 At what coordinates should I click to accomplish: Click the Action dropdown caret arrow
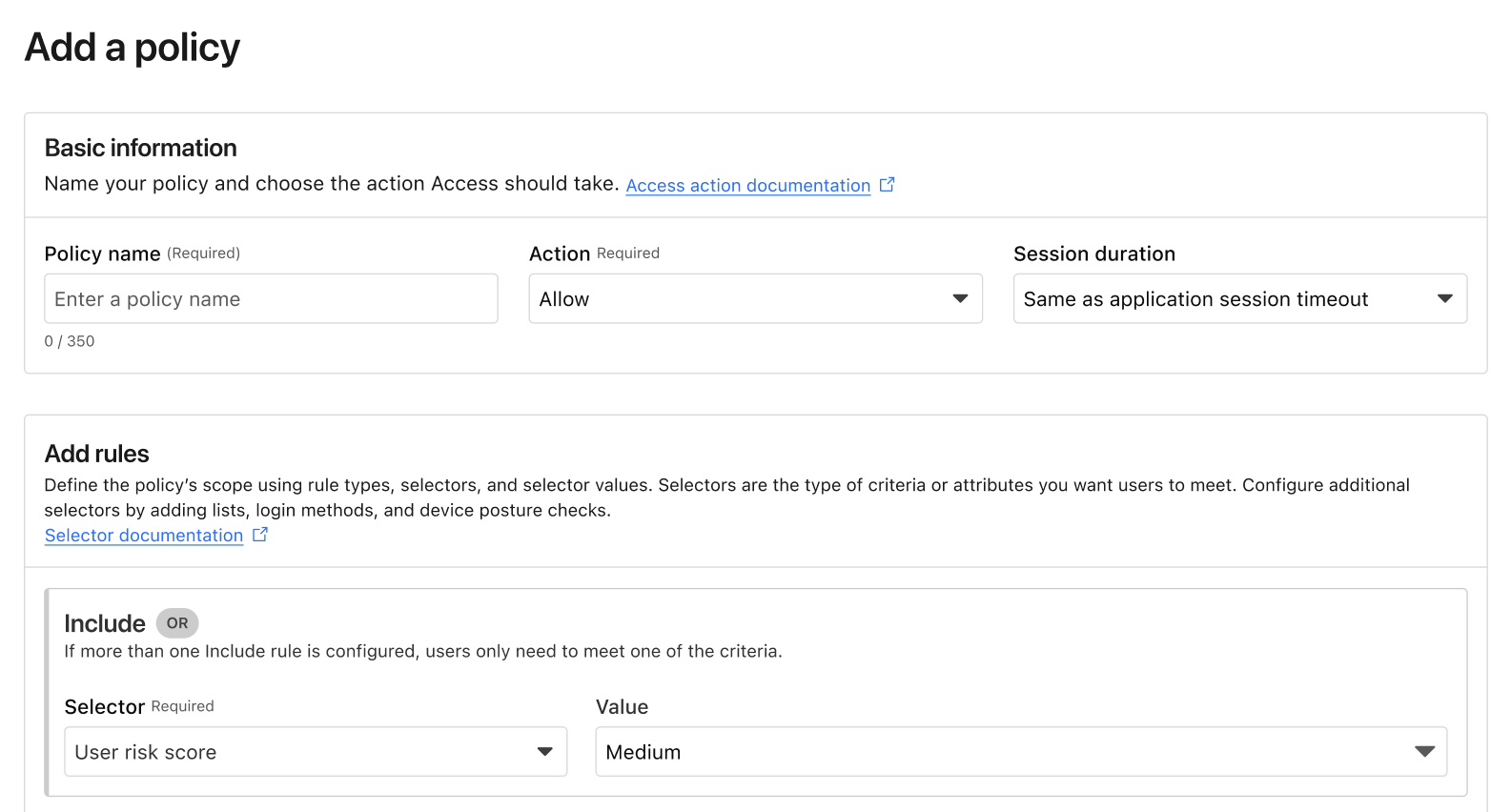(960, 299)
